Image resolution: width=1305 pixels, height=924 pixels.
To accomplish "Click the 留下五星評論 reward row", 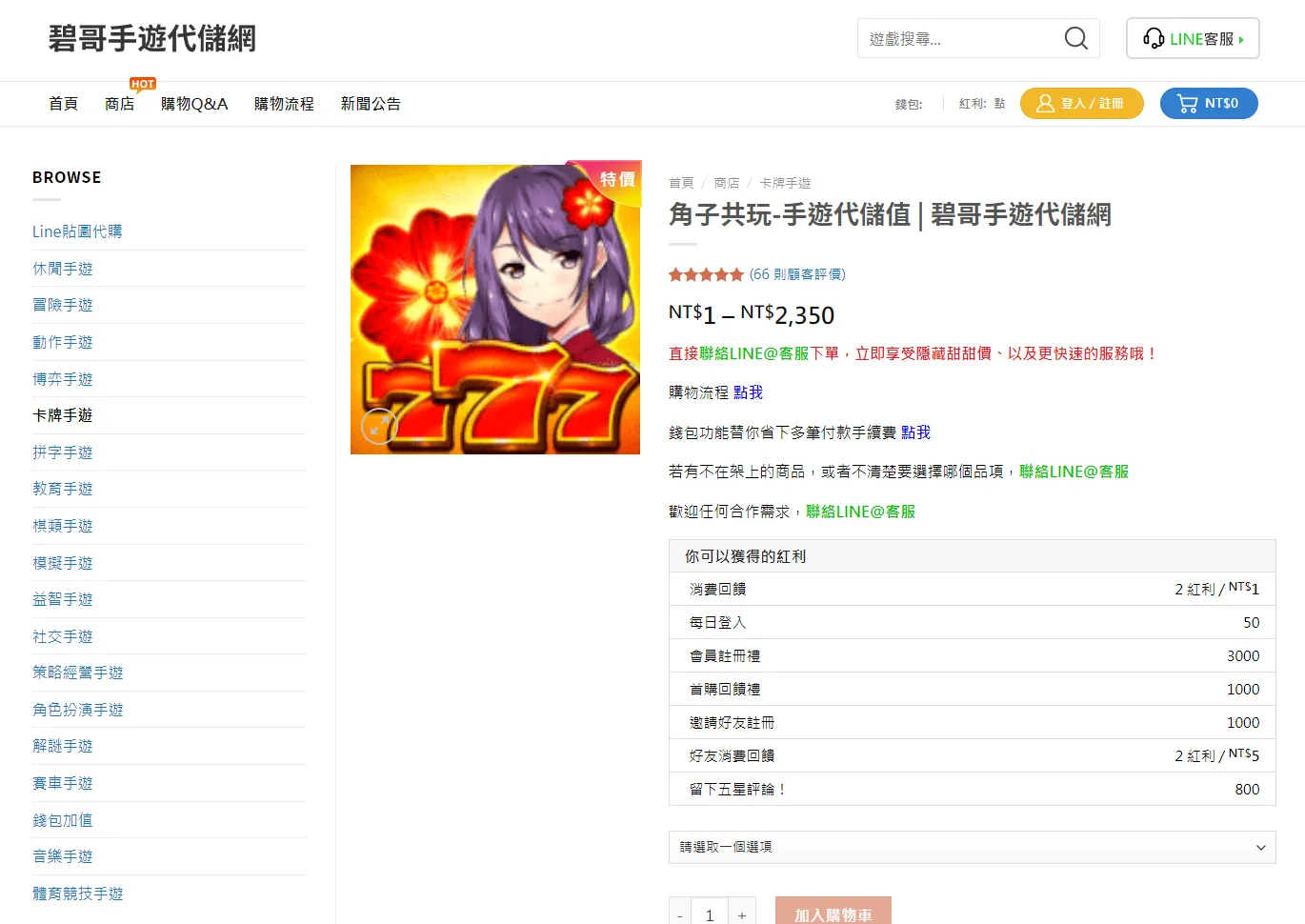I will click(972, 789).
